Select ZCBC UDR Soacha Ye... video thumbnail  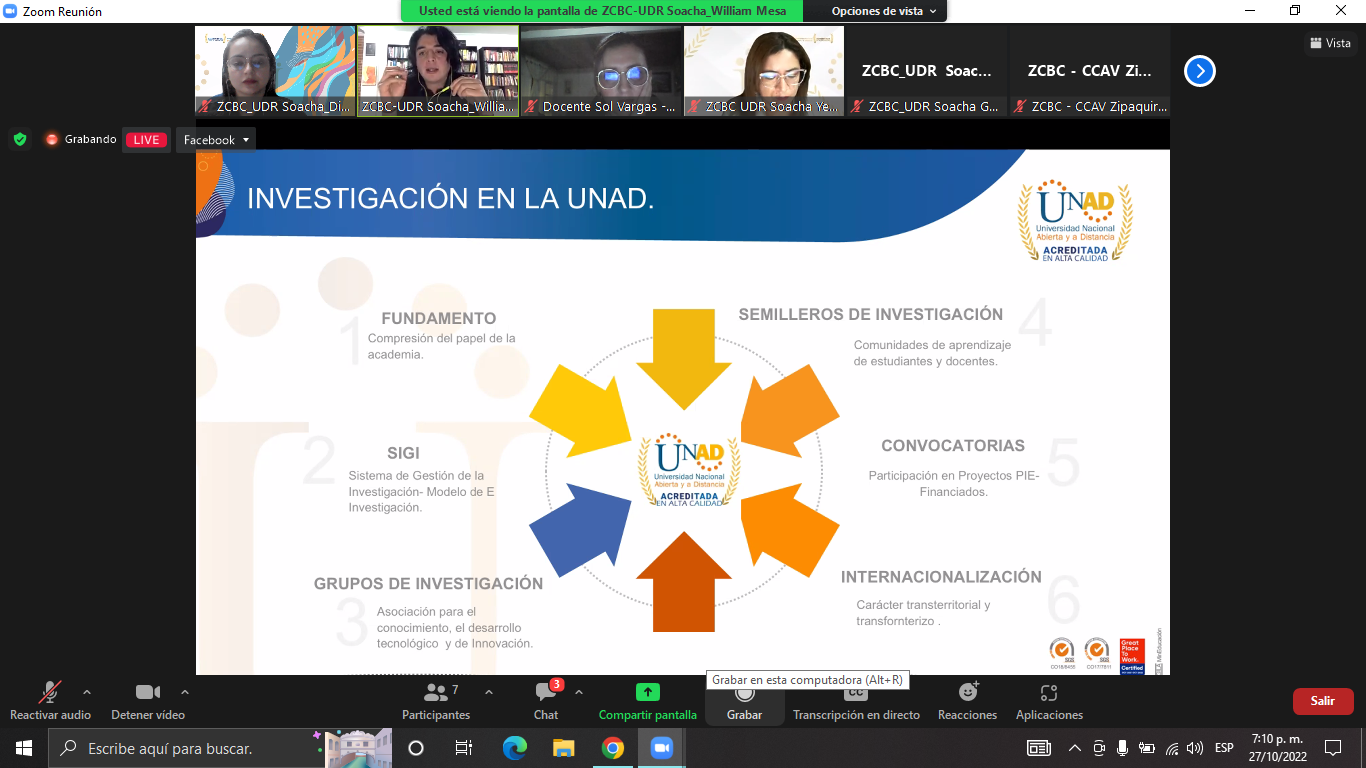(764, 71)
